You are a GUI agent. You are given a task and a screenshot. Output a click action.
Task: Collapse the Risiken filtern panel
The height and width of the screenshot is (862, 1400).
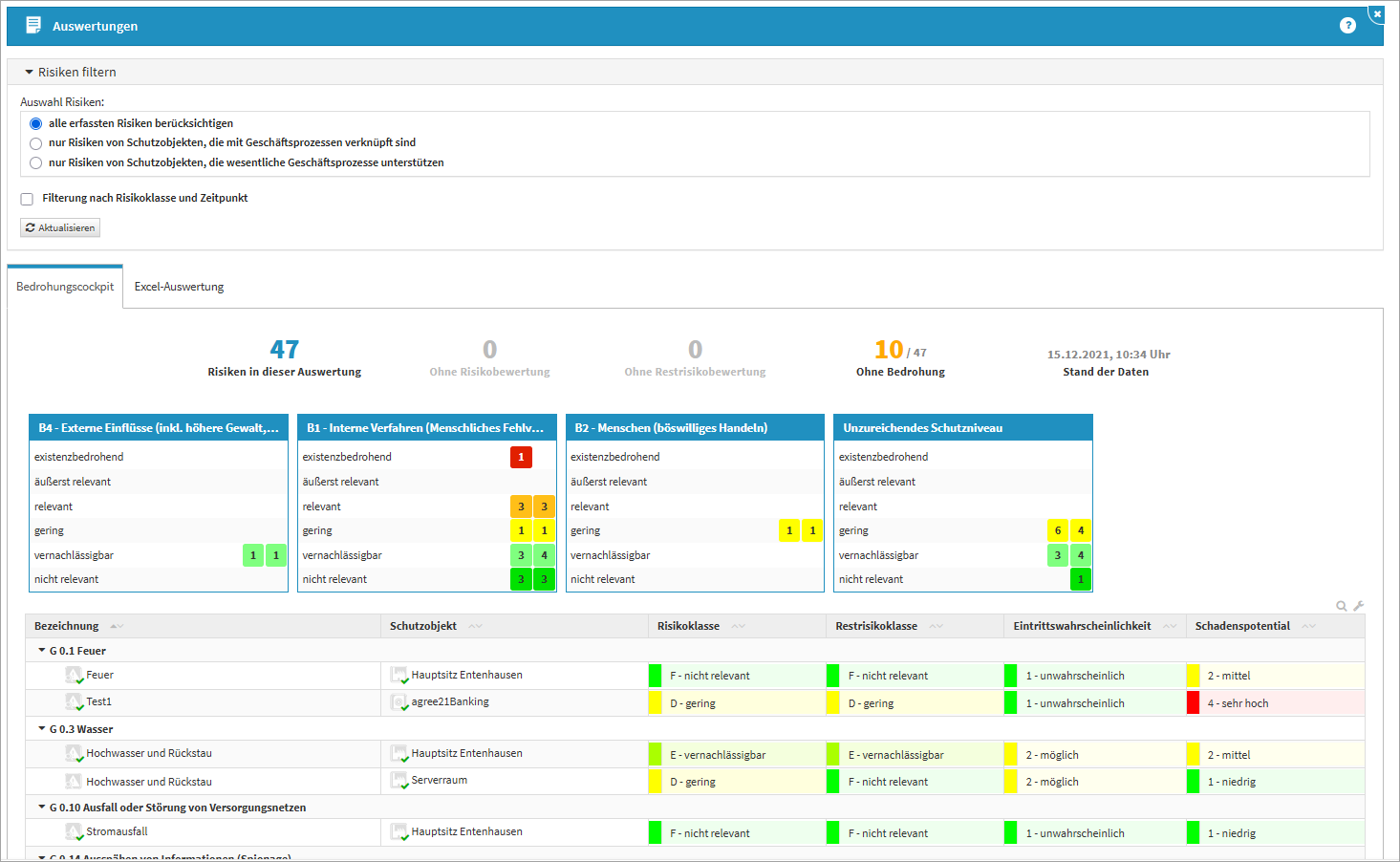click(x=30, y=73)
